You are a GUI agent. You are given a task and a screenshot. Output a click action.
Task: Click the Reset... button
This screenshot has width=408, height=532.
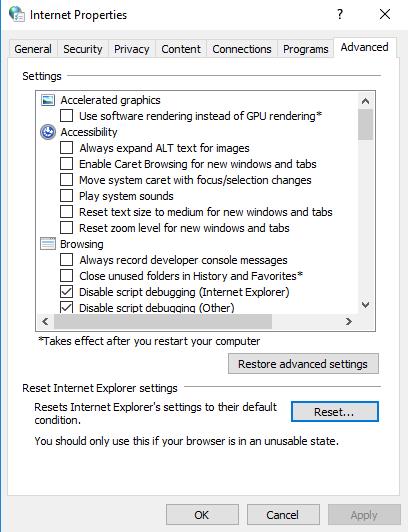tap(334, 412)
